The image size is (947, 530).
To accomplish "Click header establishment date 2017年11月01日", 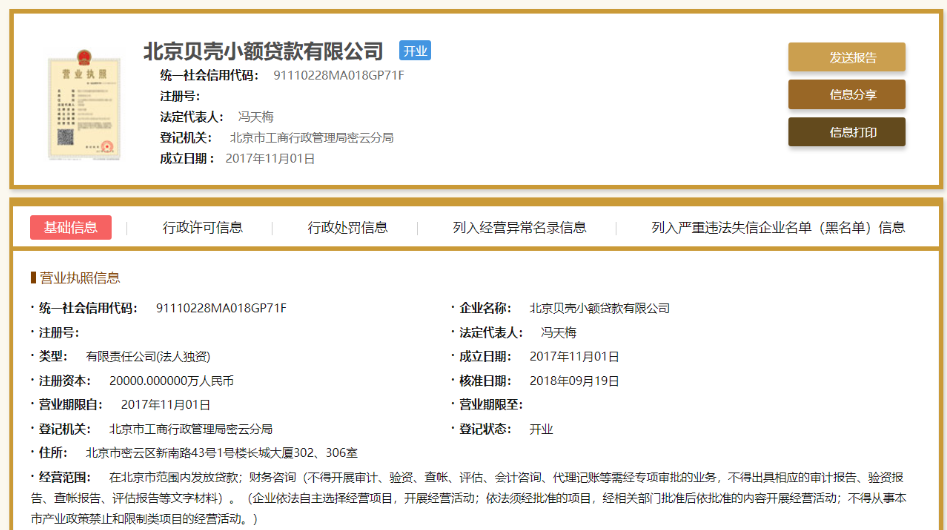I will coord(270,159).
